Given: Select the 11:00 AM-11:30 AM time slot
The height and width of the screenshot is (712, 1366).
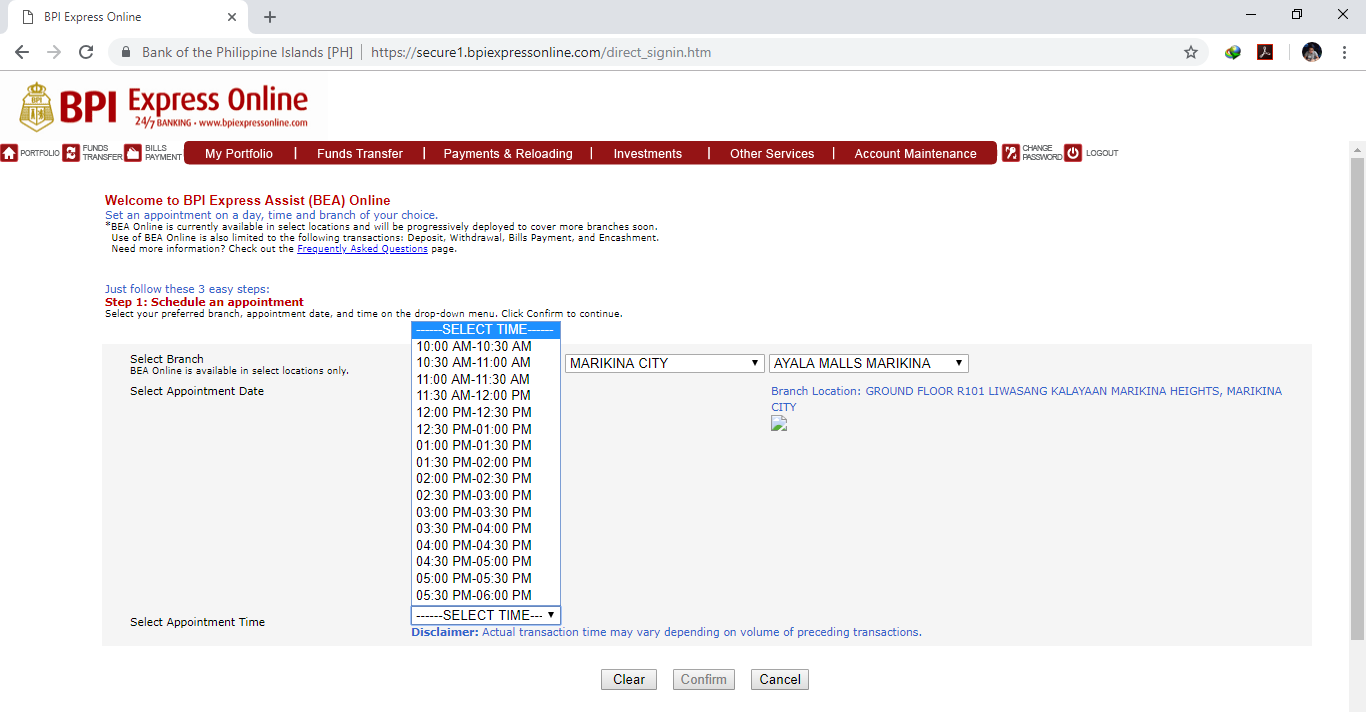Looking at the screenshot, I should click(x=486, y=379).
